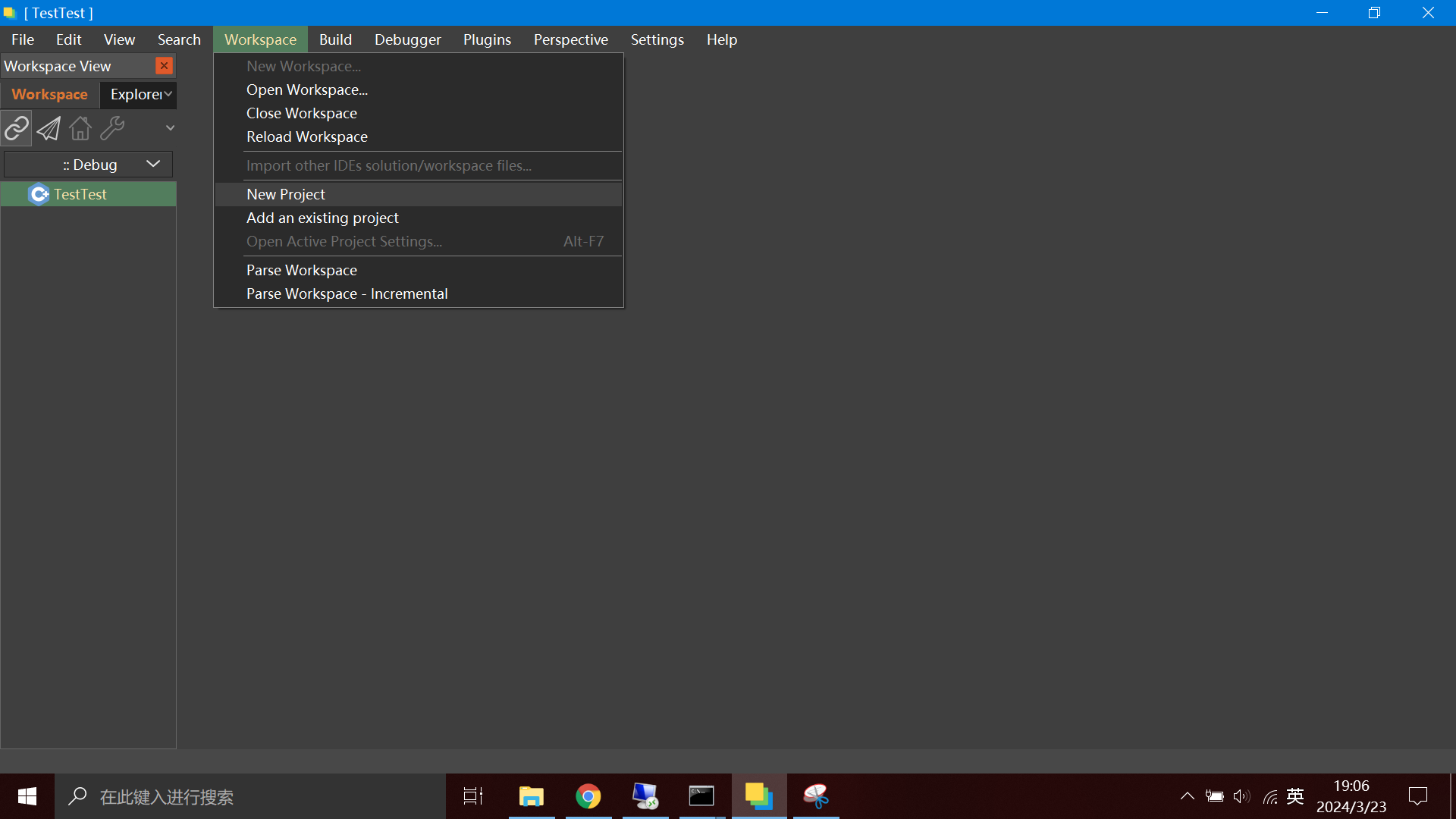The height and width of the screenshot is (819, 1456).
Task: Click the Windows search box
Action: pyautogui.click(x=250, y=796)
